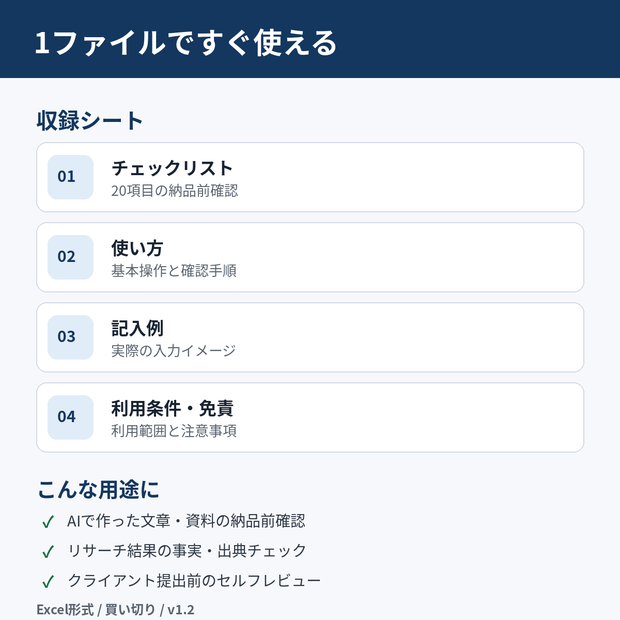This screenshot has width=620, height=620.
Task: Click checkmark beside クライアント提出前
Action: pos(48,582)
